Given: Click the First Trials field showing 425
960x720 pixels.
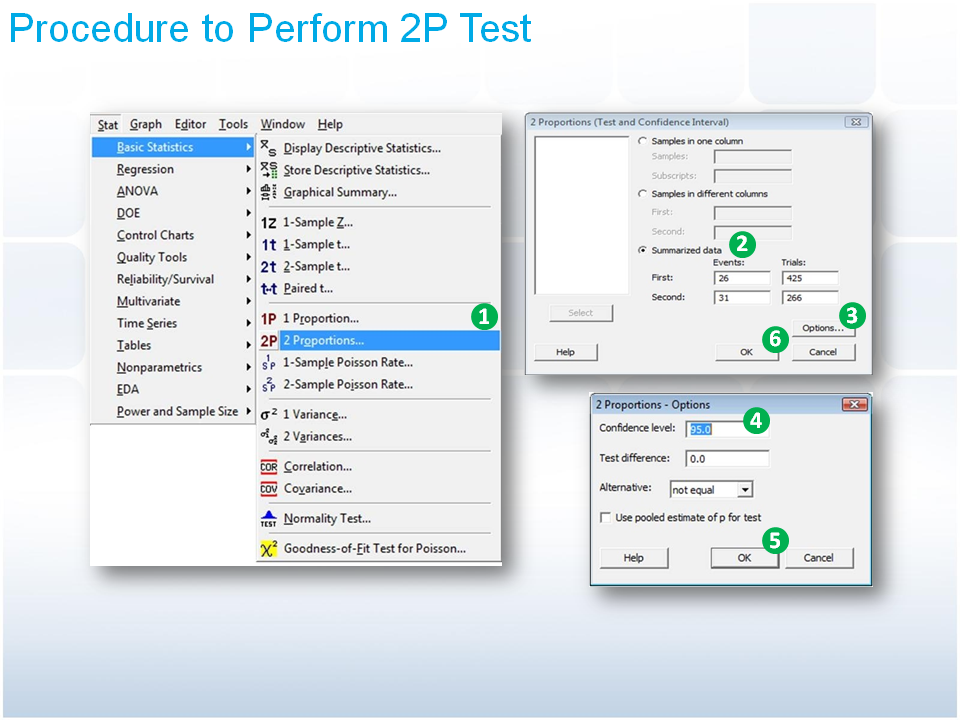Looking at the screenshot, I should pyautogui.click(x=809, y=278).
